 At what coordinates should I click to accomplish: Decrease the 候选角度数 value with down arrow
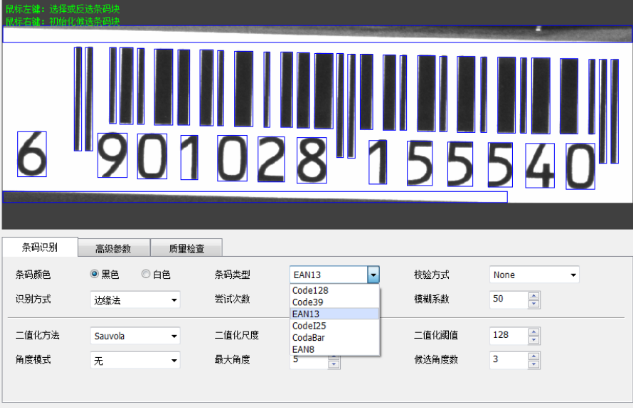[534, 364]
